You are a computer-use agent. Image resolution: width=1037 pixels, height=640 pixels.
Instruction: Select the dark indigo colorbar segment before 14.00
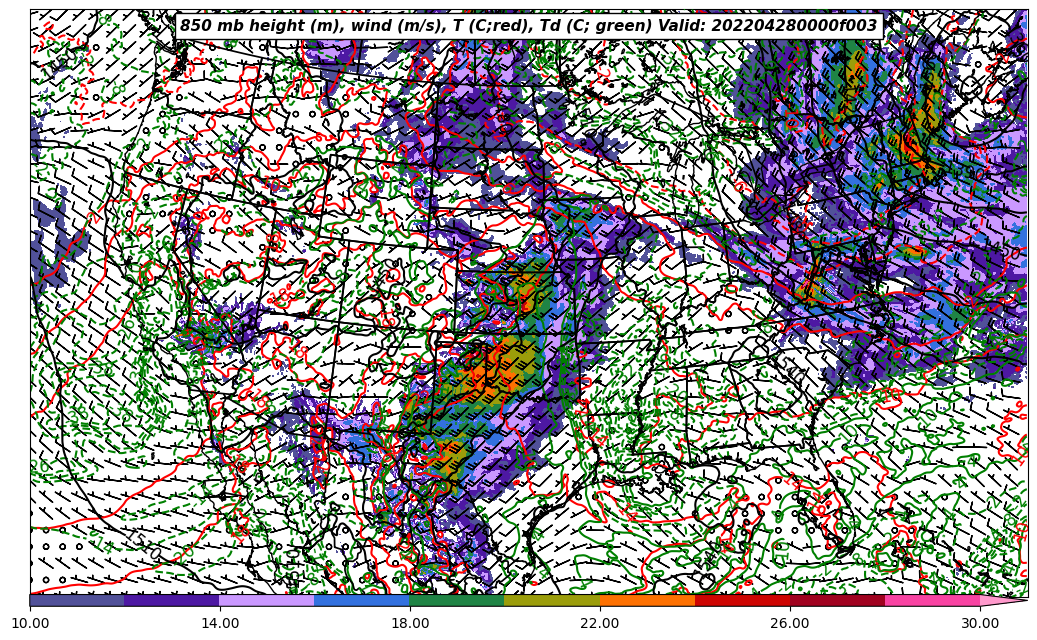[x=172, y=600]
